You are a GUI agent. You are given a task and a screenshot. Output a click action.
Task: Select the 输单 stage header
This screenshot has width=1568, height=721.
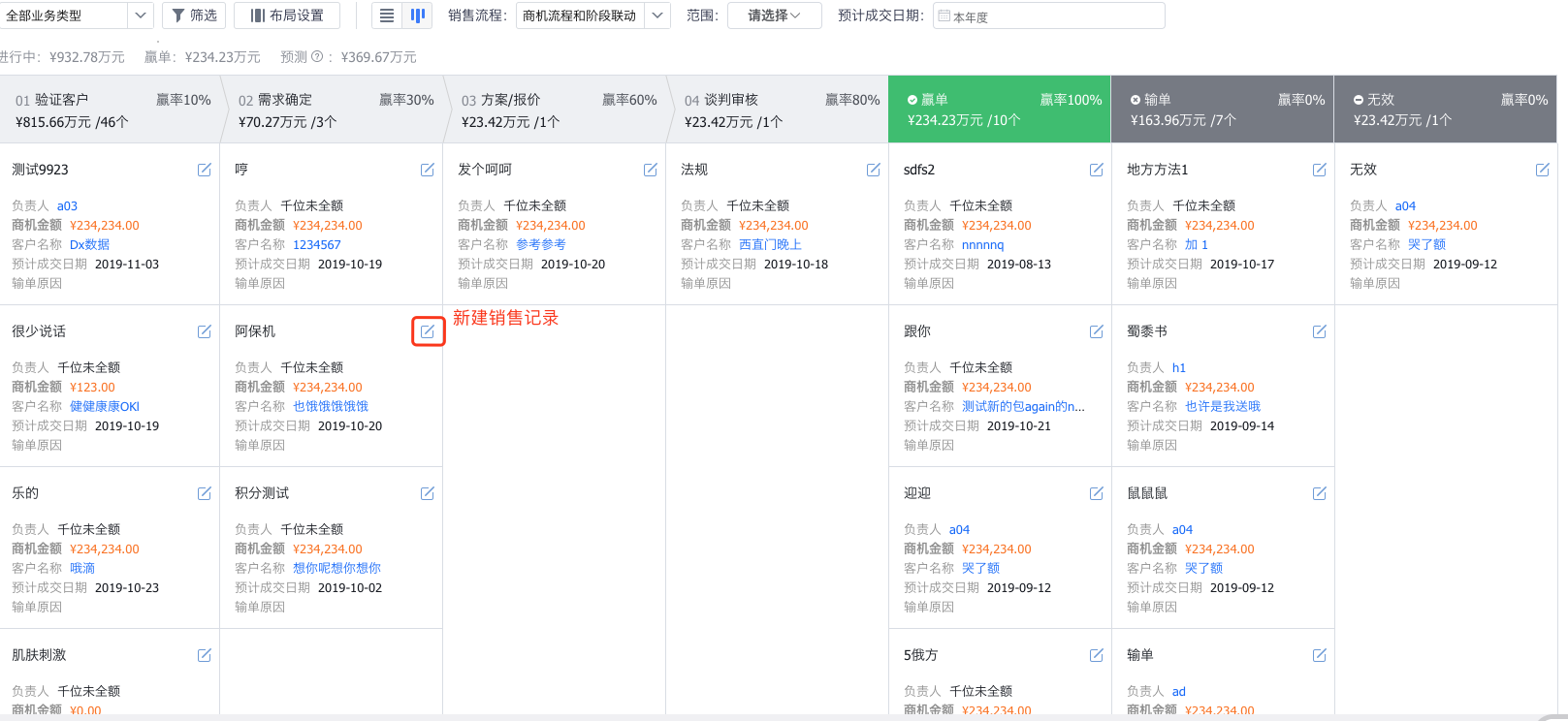click(1223, 110)
